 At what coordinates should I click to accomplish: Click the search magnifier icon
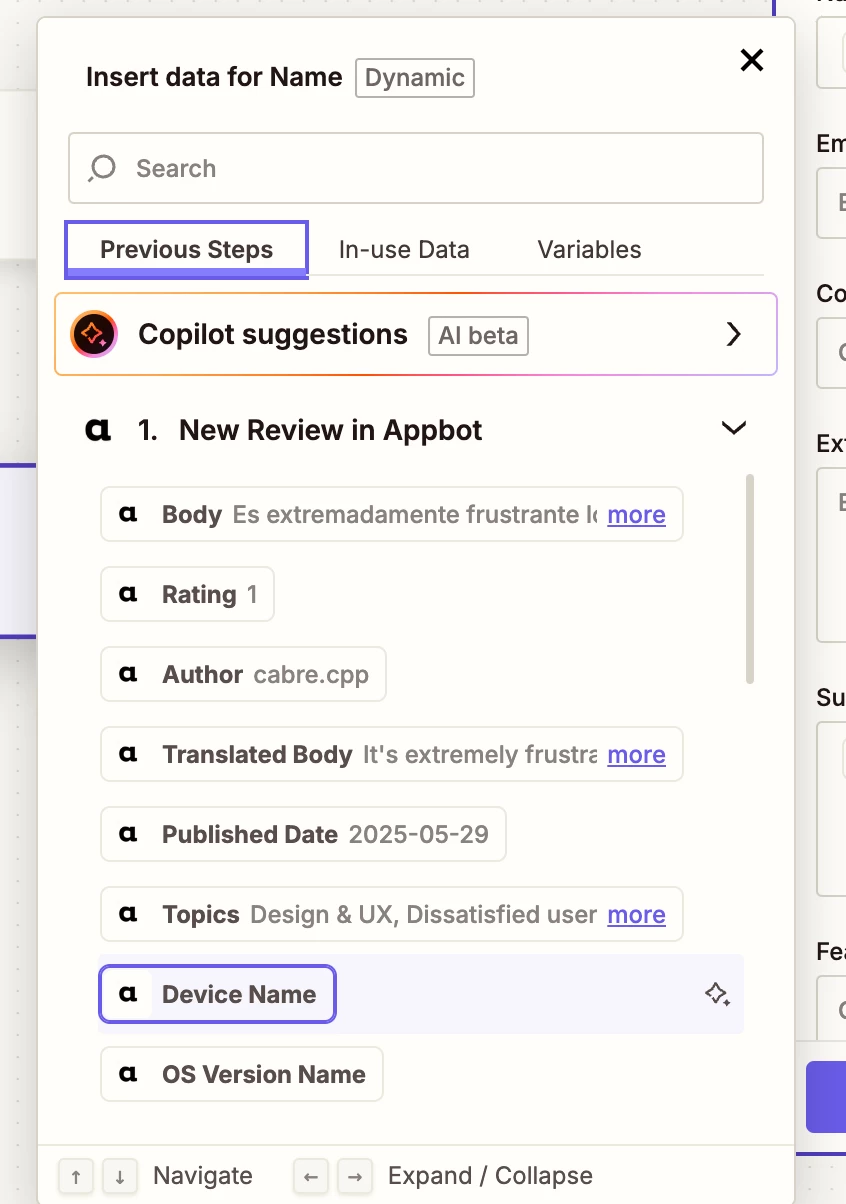102,168
